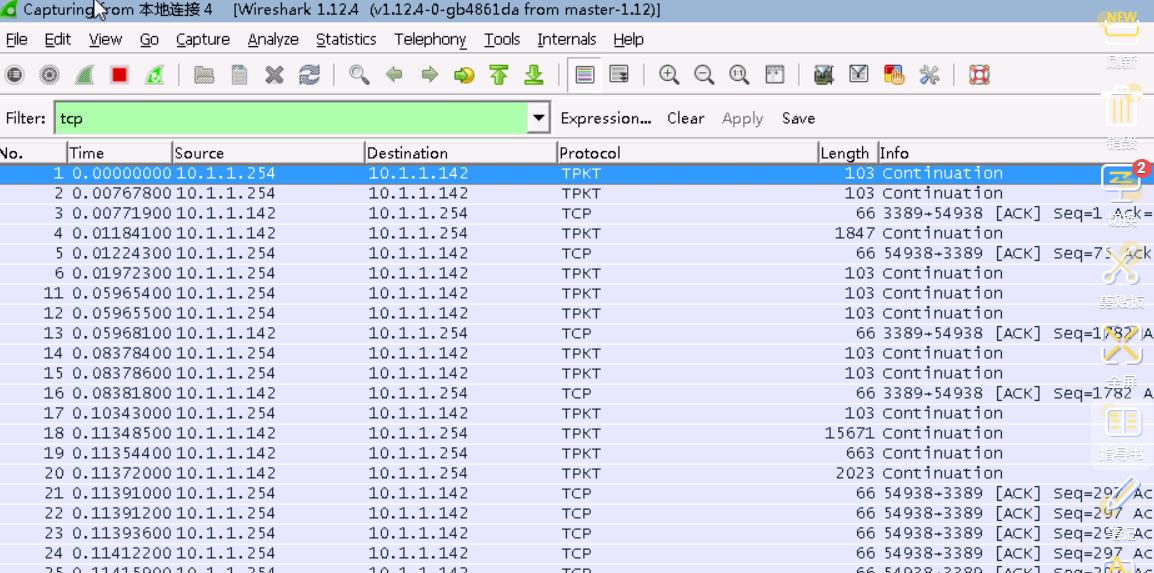
Task: Sort by the Time column header
Action: coord(119,153)
